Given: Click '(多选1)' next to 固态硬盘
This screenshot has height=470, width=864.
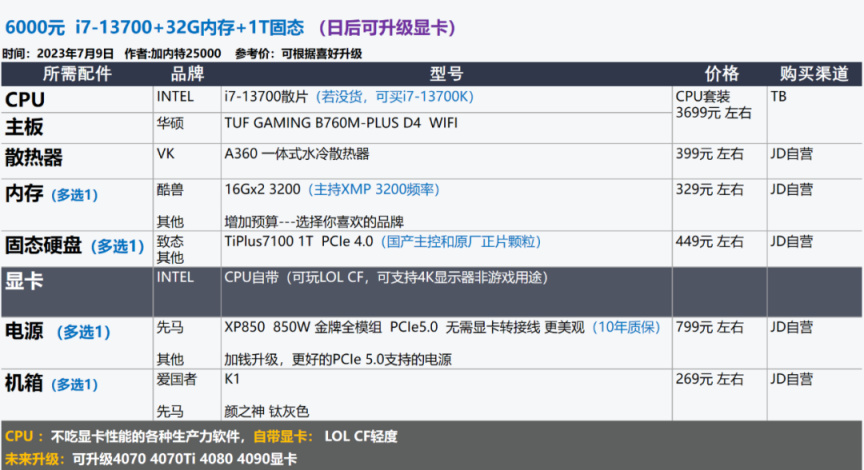Looking at the screenshot, I should click(x=117, y=246).
